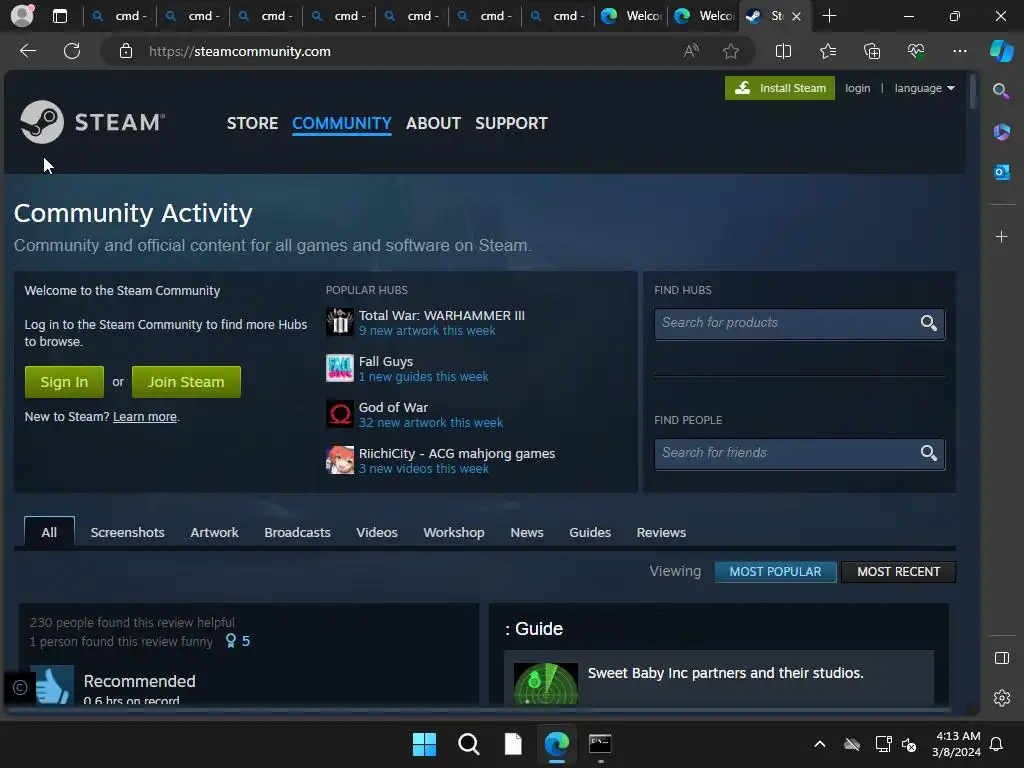View site information lock icon
Screen dimensions: 1024x768
tap(126, 51)
